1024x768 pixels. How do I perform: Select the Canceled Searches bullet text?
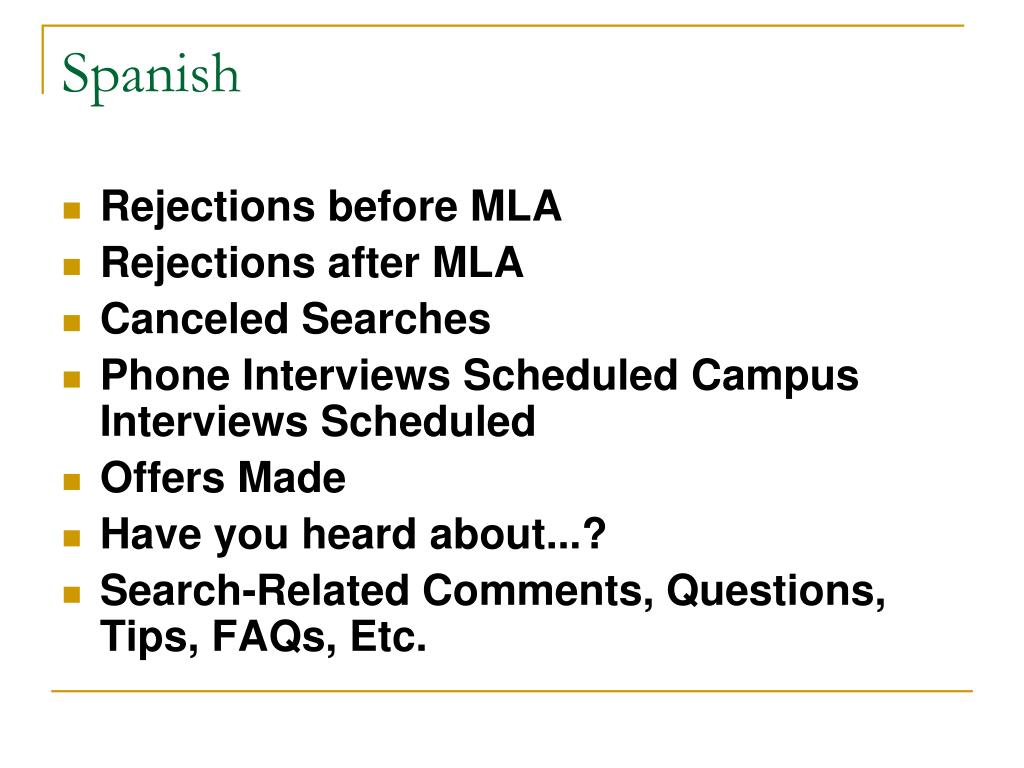(295, 319)
